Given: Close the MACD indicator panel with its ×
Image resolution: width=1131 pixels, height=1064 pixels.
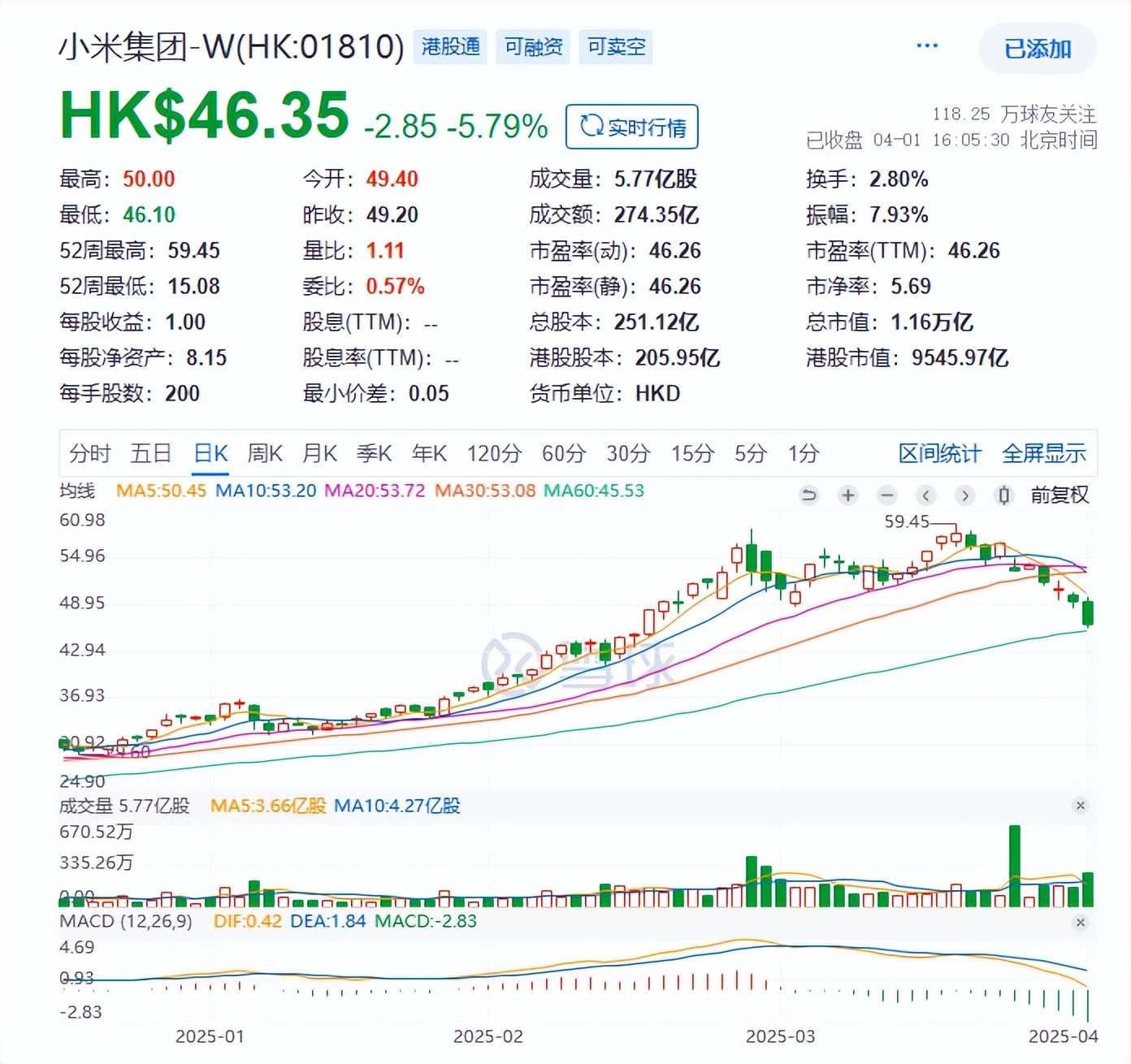Looking at the screenshot, I should 1080,921.
